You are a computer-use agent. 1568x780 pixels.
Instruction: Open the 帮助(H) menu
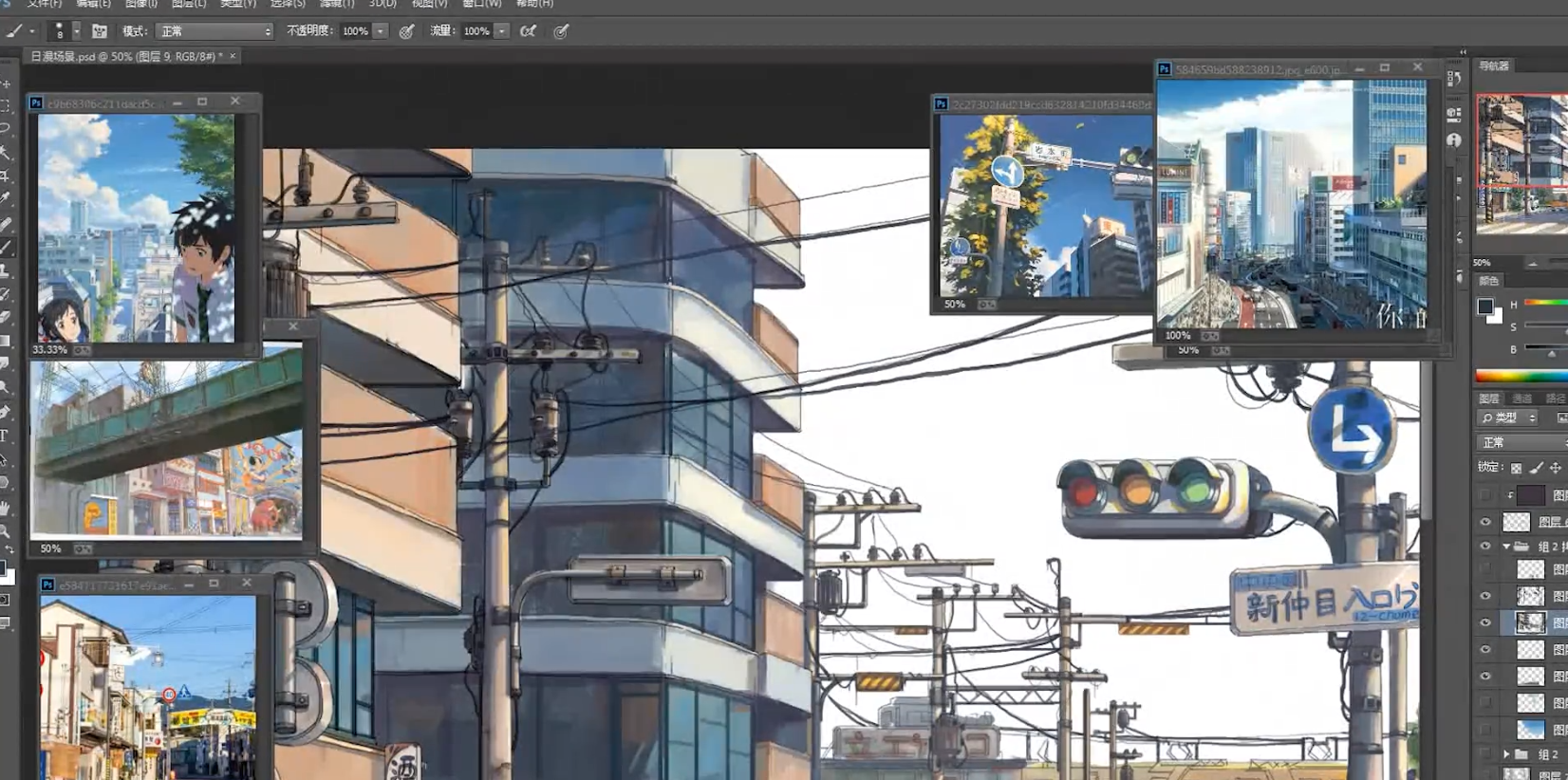[x=534, y=4]
